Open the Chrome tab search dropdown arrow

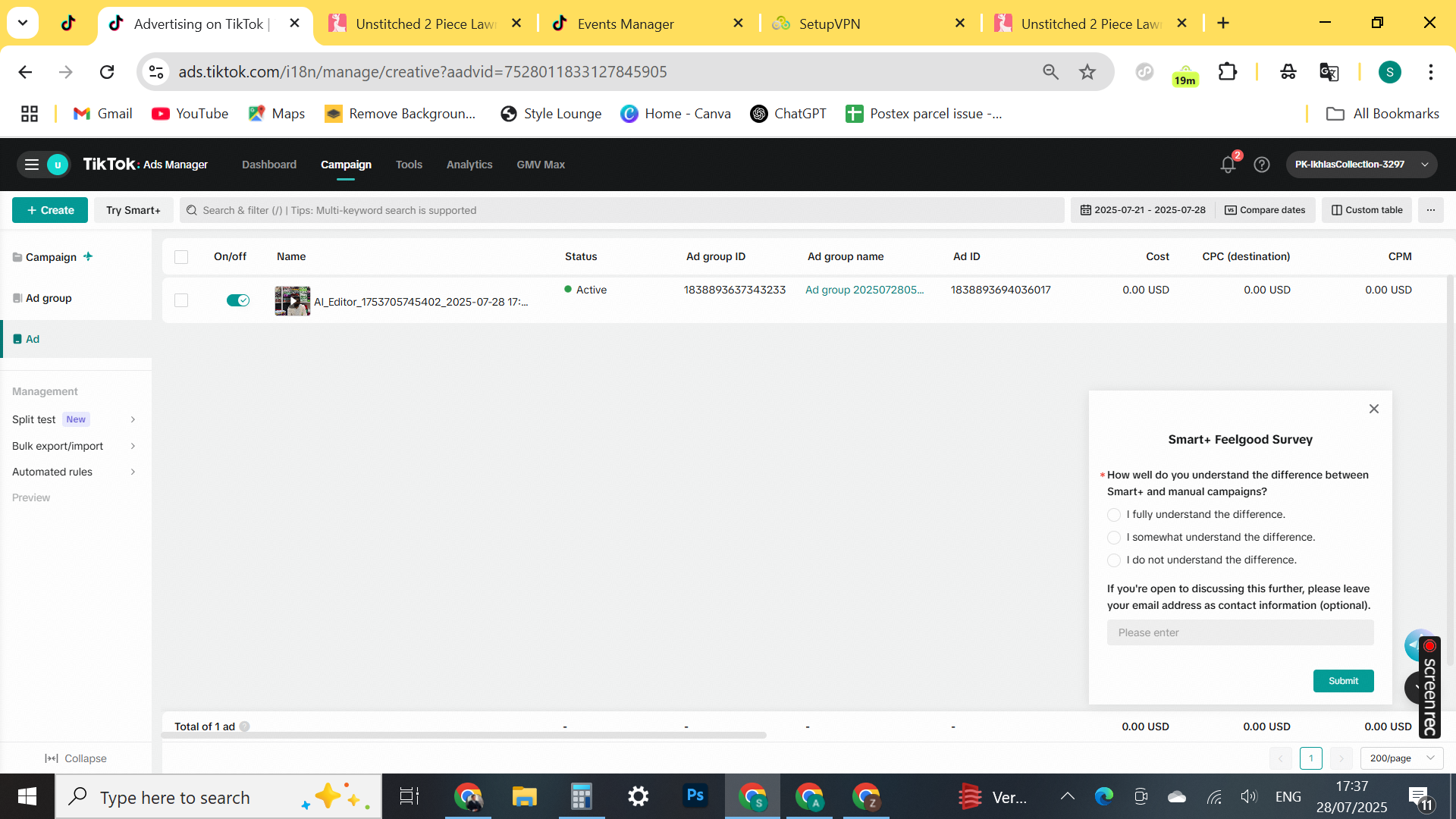[x=23, y=23]
